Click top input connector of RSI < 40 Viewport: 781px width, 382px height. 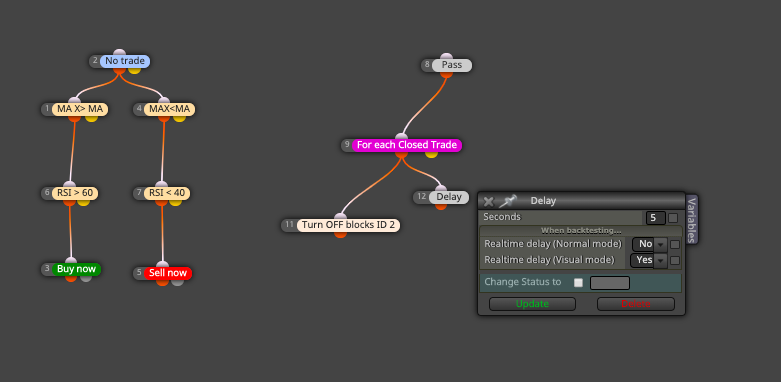(162, 185)
